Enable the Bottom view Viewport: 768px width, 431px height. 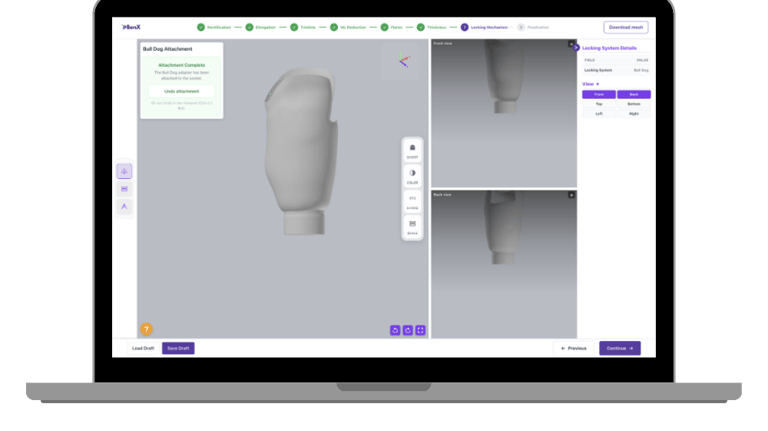(634, 104)
